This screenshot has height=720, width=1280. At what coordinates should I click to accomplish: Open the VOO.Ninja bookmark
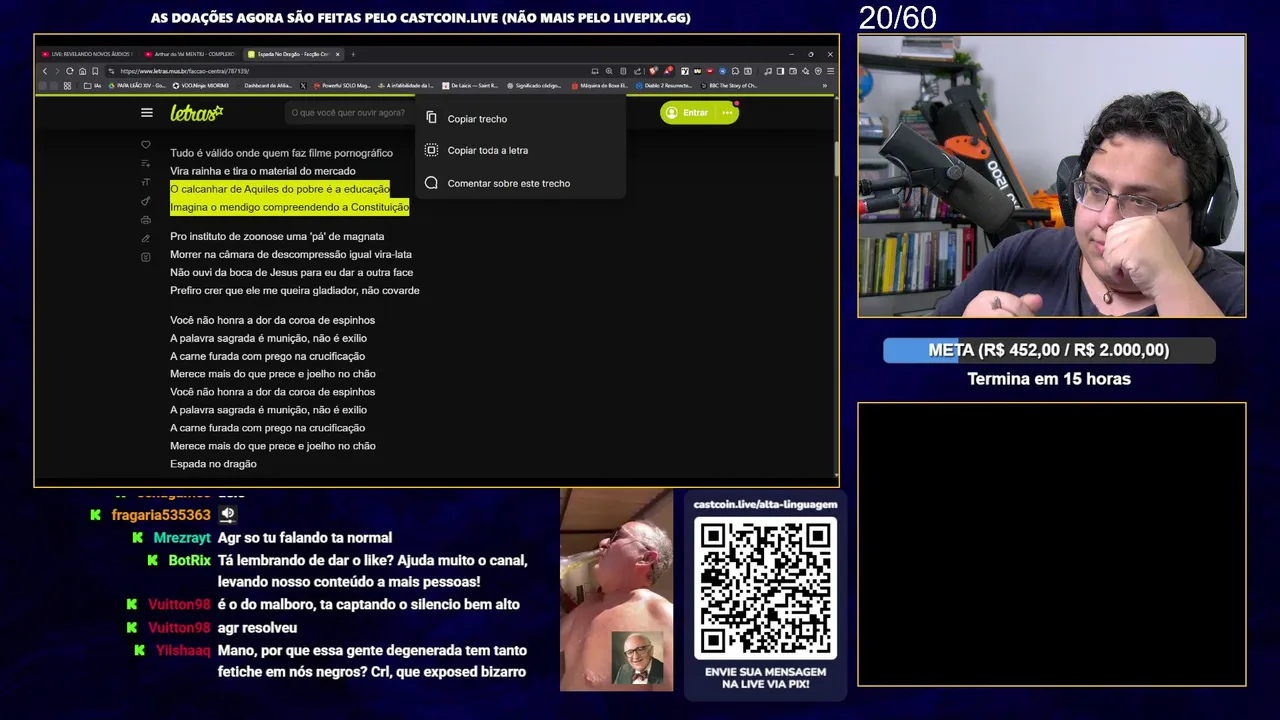click(x=200, y=86)
